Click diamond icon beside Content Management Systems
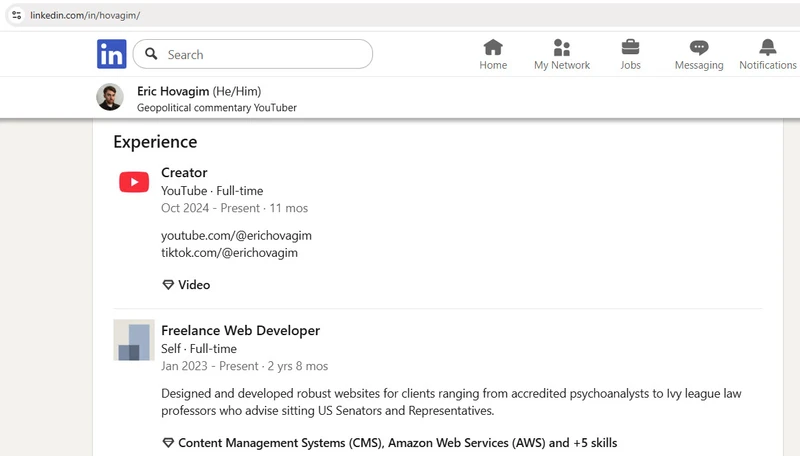Screen dimensions: 800x456 click(168, 443)
